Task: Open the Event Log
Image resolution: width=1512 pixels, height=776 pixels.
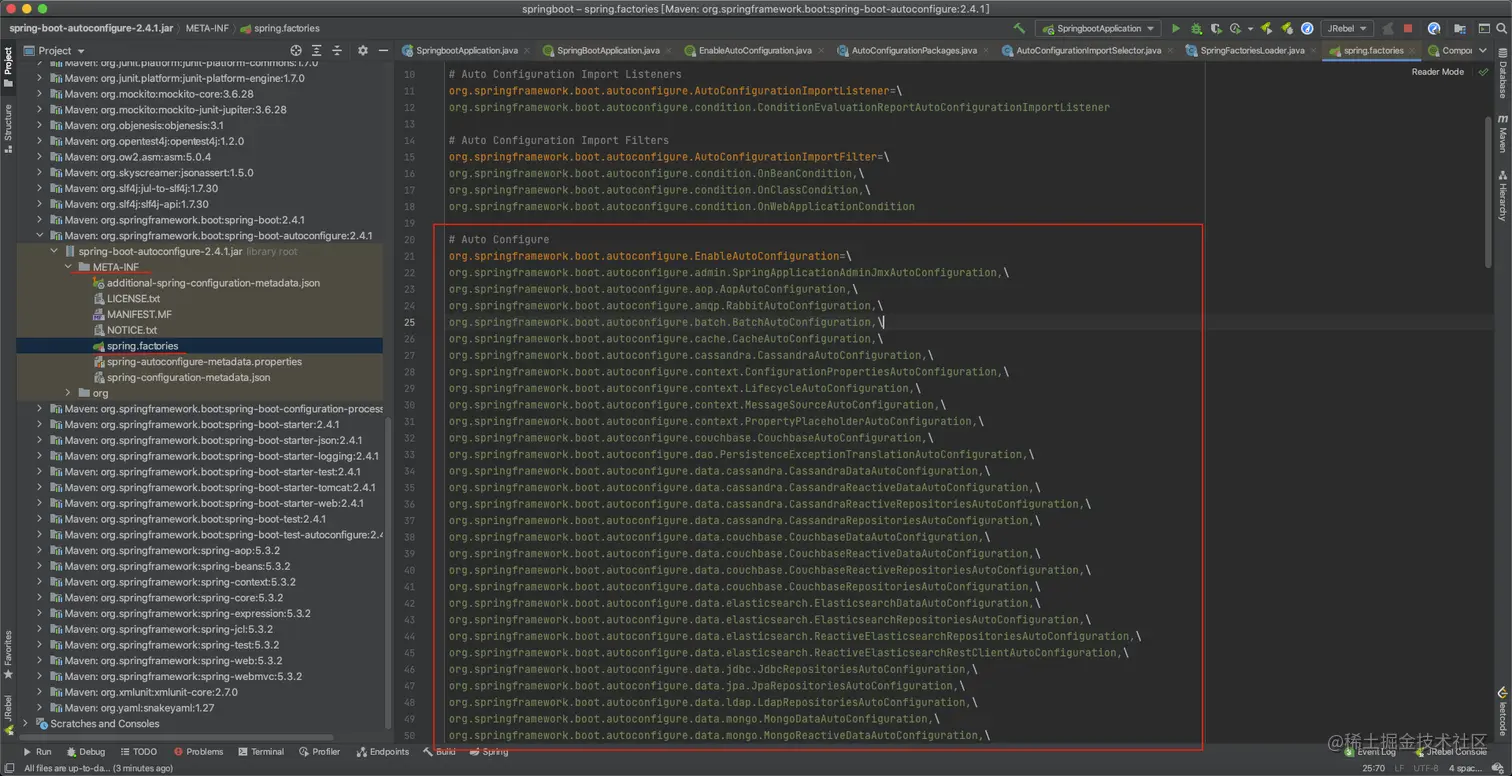Action: point(1369,751)
